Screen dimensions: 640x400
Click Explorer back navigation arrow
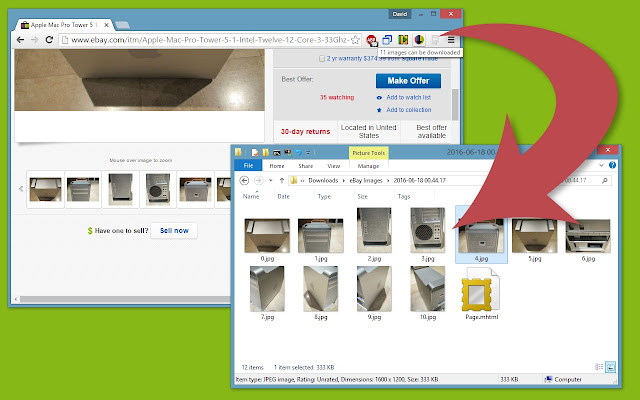pyautogui.click(x=244, y=180)
